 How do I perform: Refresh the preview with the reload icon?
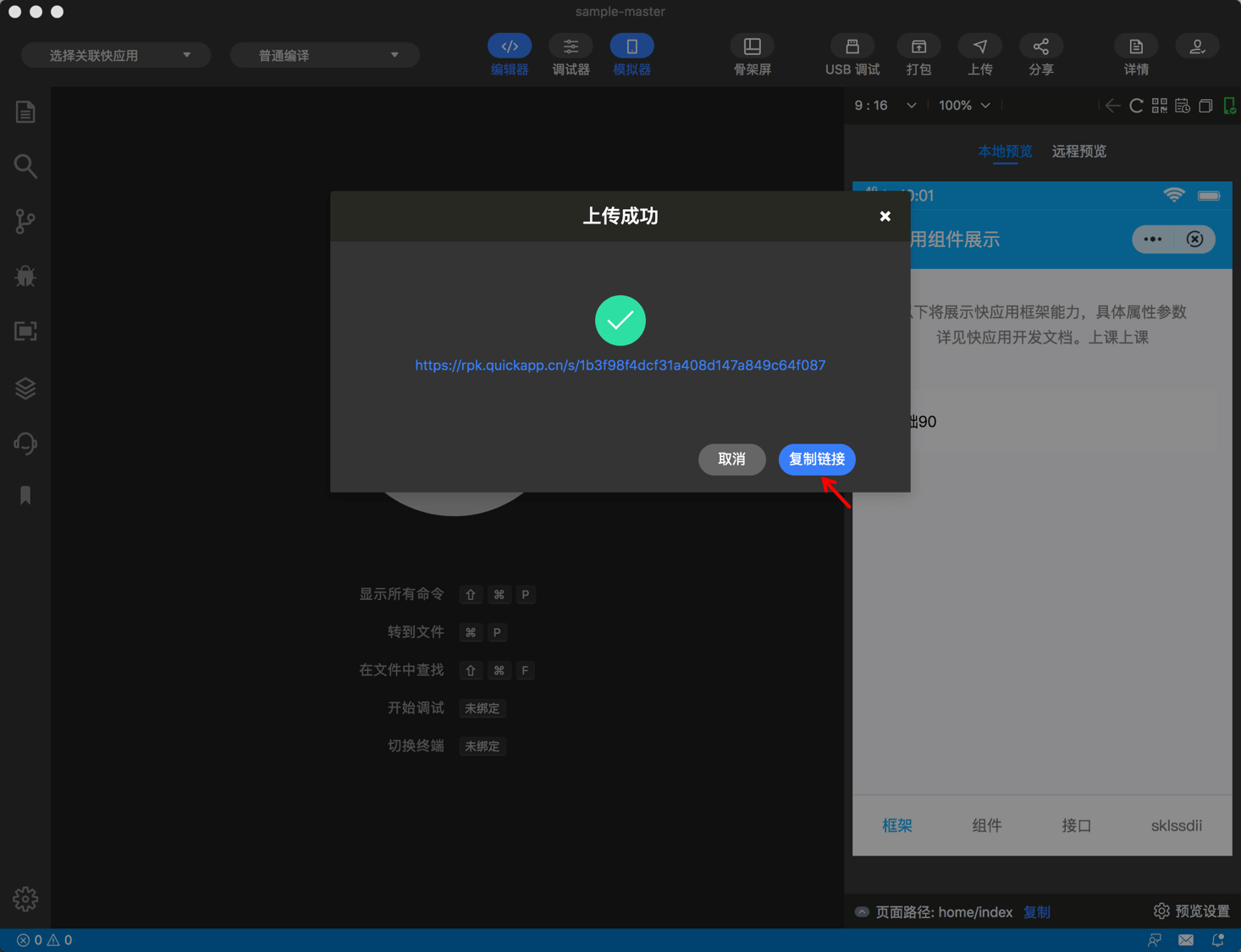(x=1136, y=105)
